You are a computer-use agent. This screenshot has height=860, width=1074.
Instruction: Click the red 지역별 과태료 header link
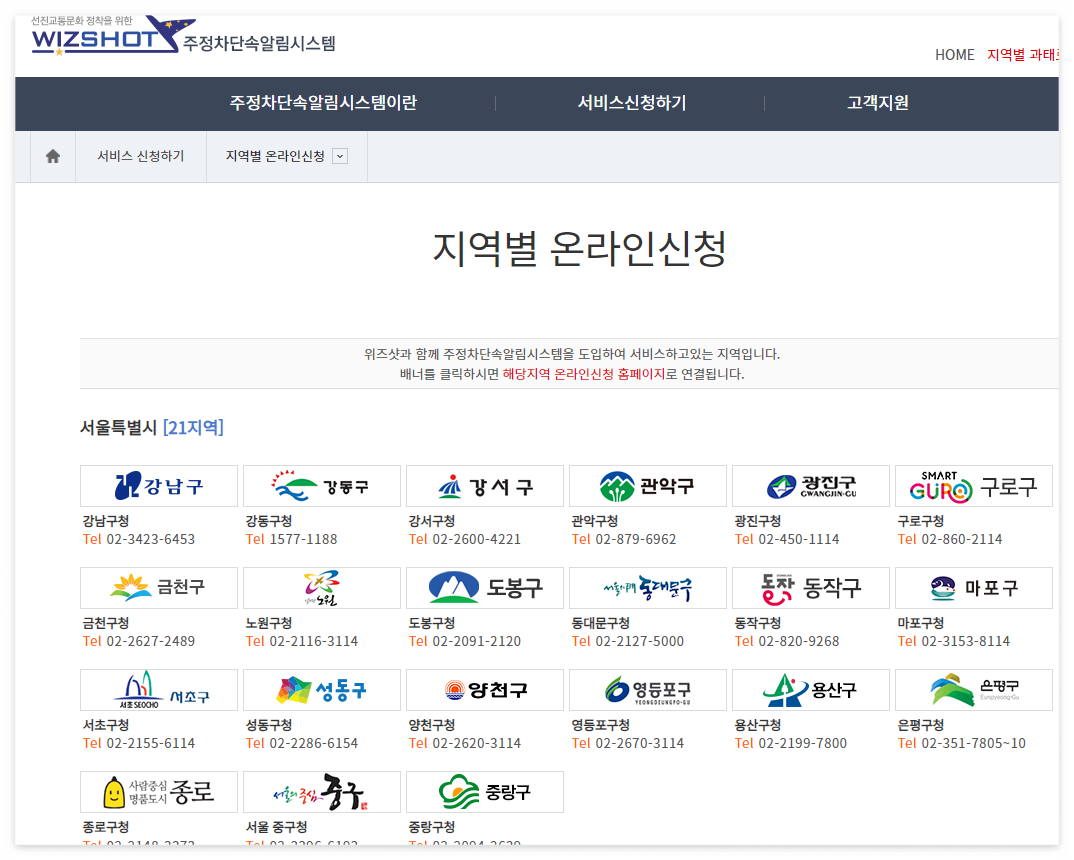[x=1023, y=55]
